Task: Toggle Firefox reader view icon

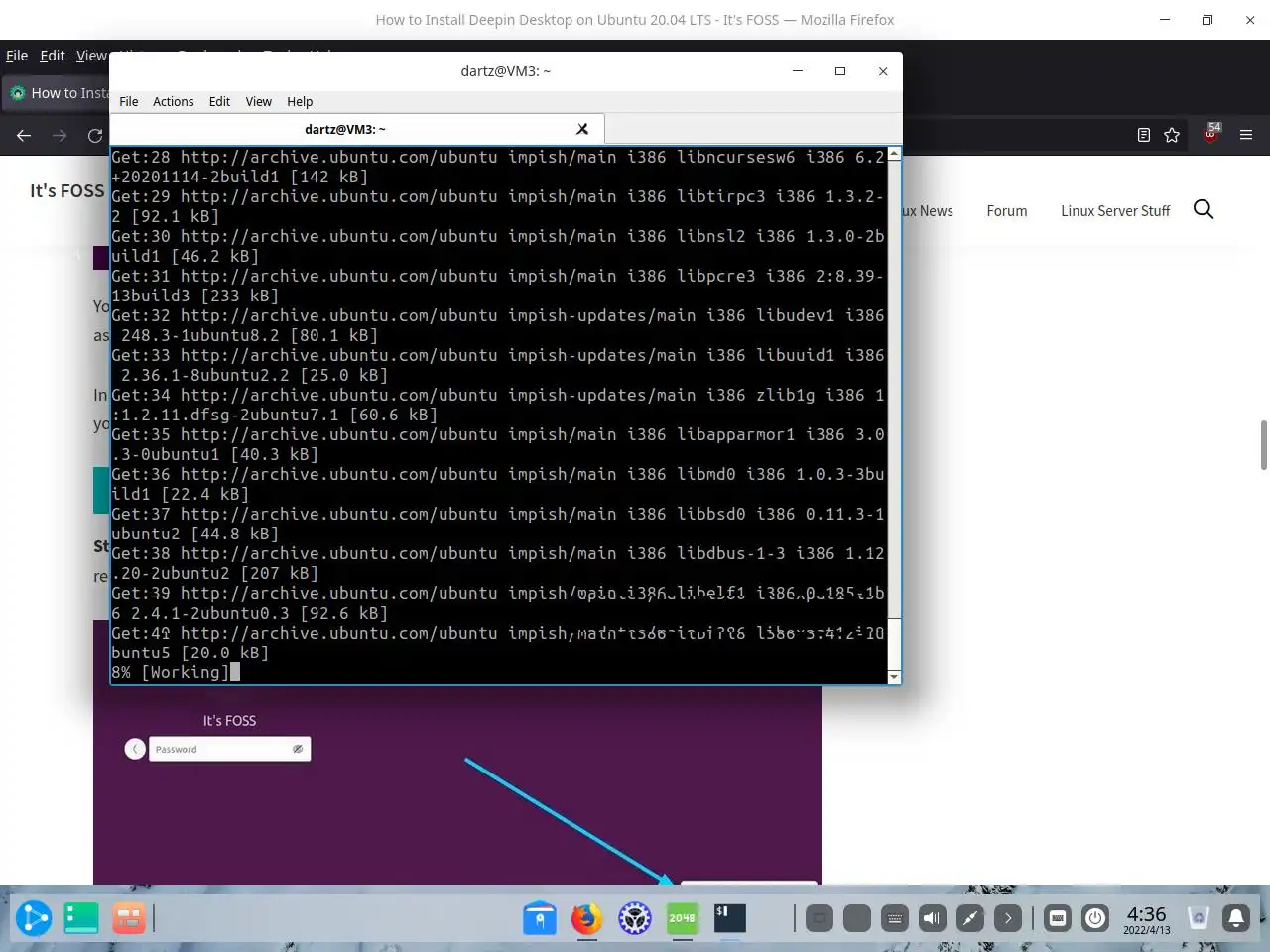Action: point(1143,135)
